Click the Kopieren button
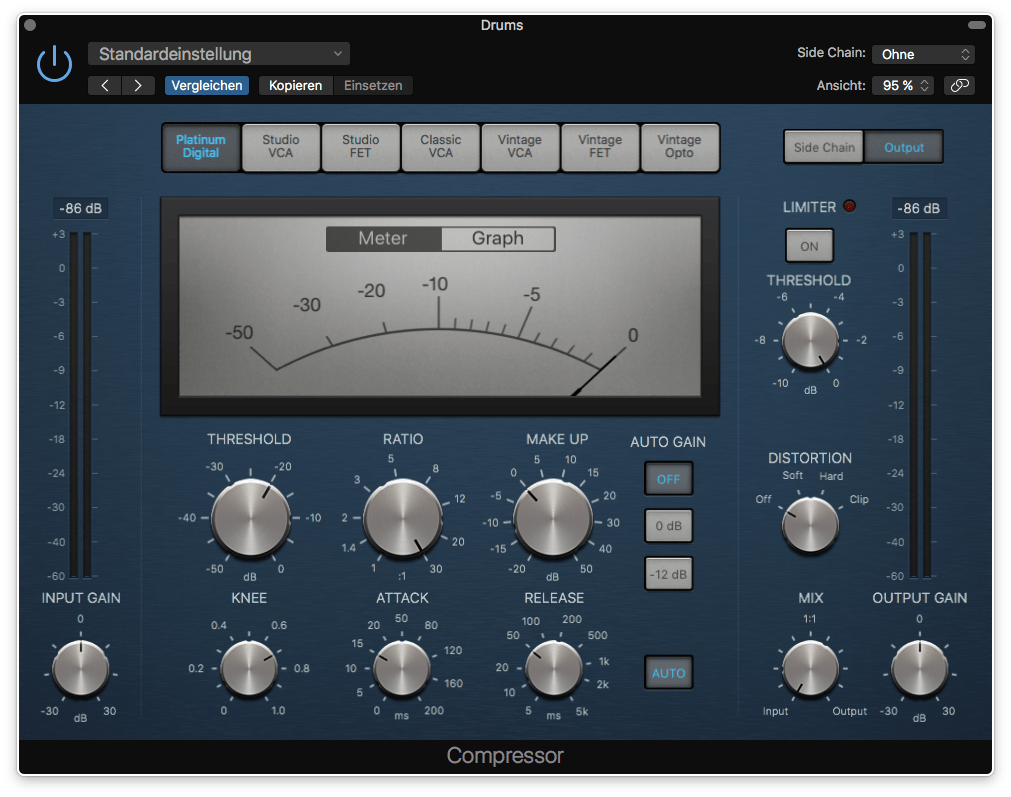This screenshot has width=1011, height=797. pyautogui.click(x=295, y=85)
